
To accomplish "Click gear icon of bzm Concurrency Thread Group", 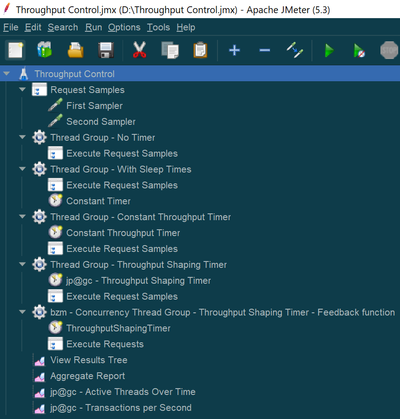I will pyautogui.click(x=39, y=312).
